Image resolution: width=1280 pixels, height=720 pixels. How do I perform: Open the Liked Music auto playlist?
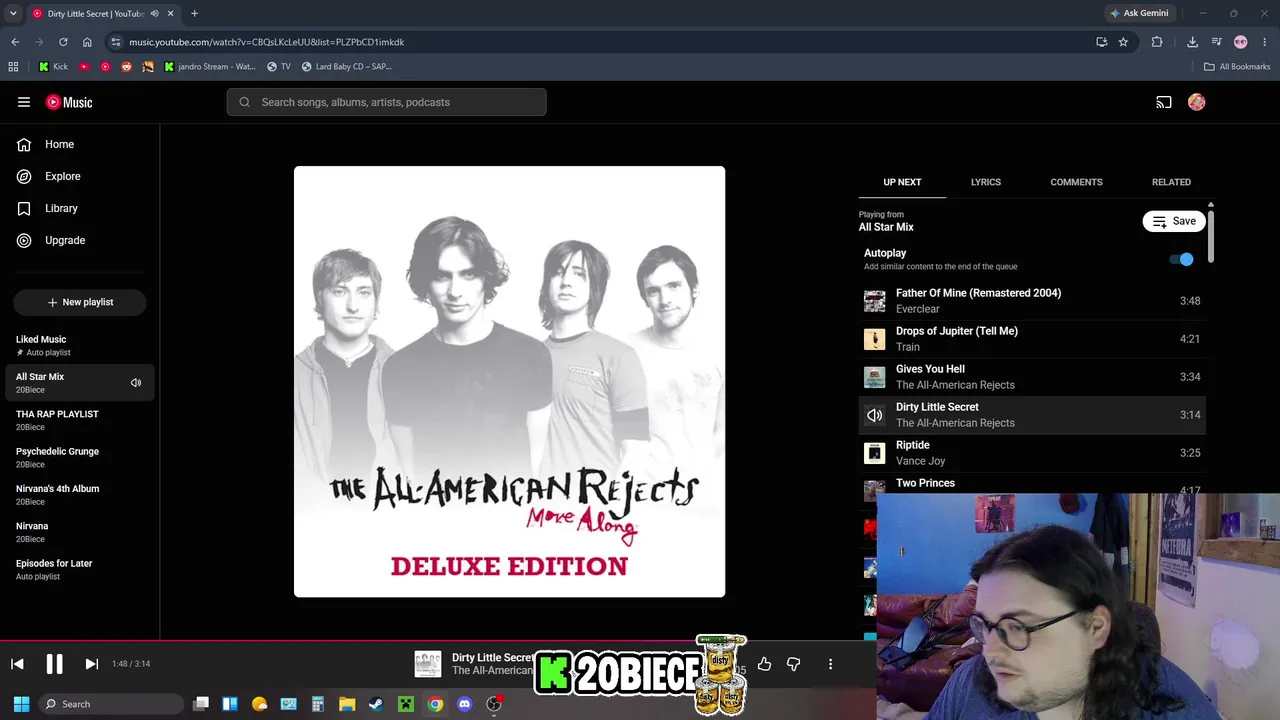tap(80, 345)
